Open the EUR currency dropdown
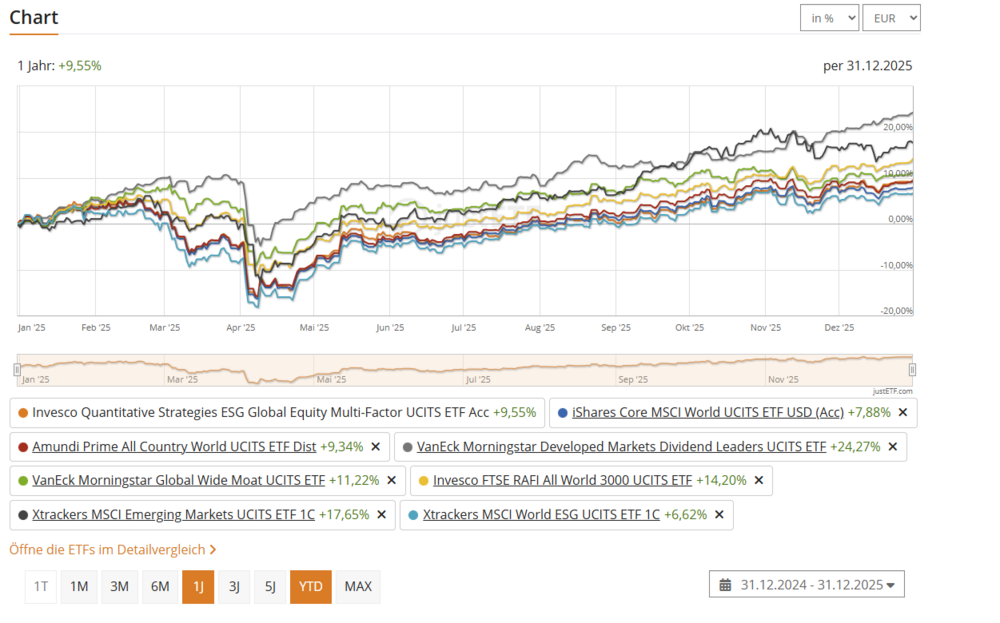The height and width of the screenshot is (623, 1000). (x=890, y=18)
